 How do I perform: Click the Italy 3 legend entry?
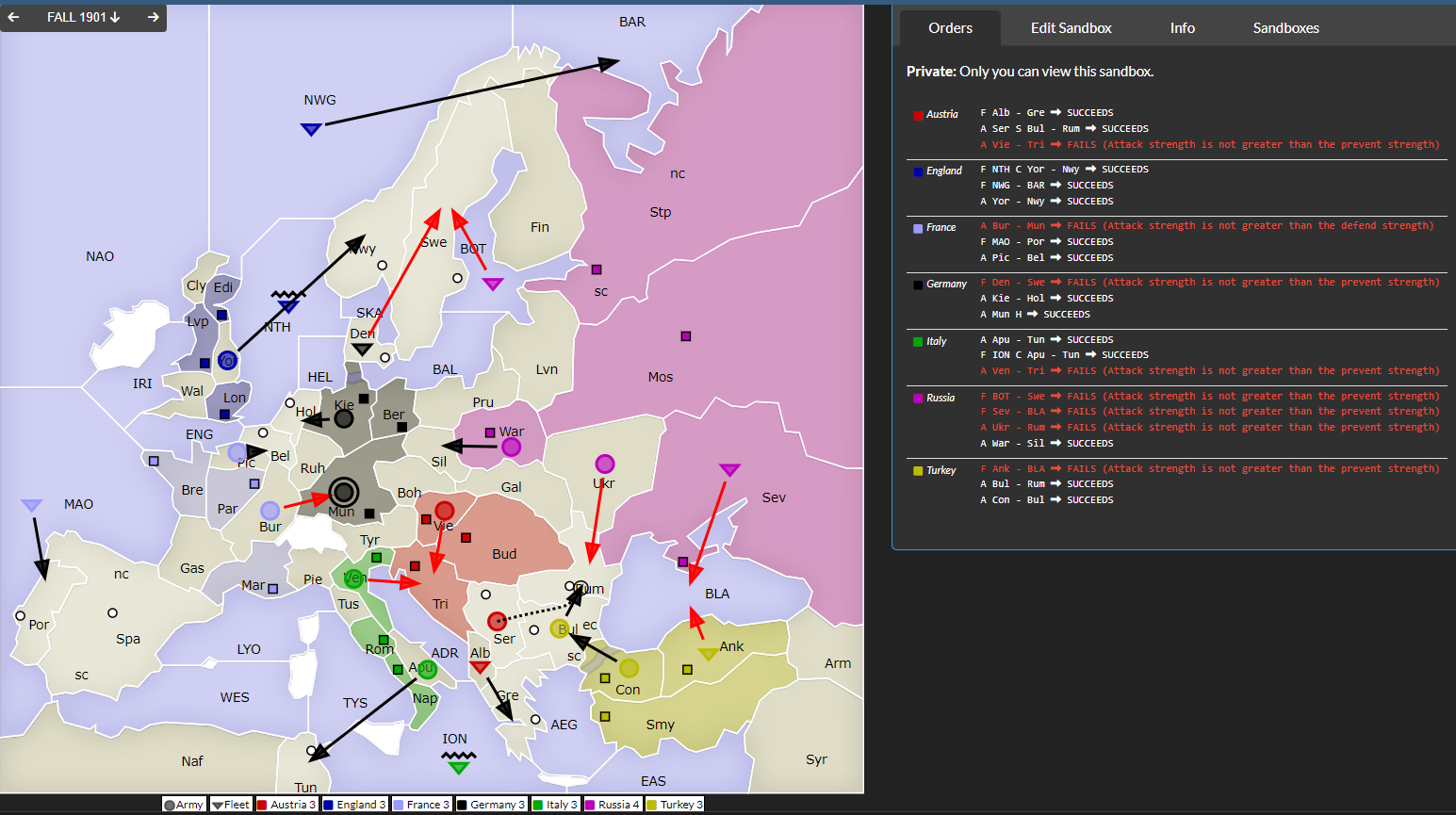pyautogui.click(x=556, y=805)
